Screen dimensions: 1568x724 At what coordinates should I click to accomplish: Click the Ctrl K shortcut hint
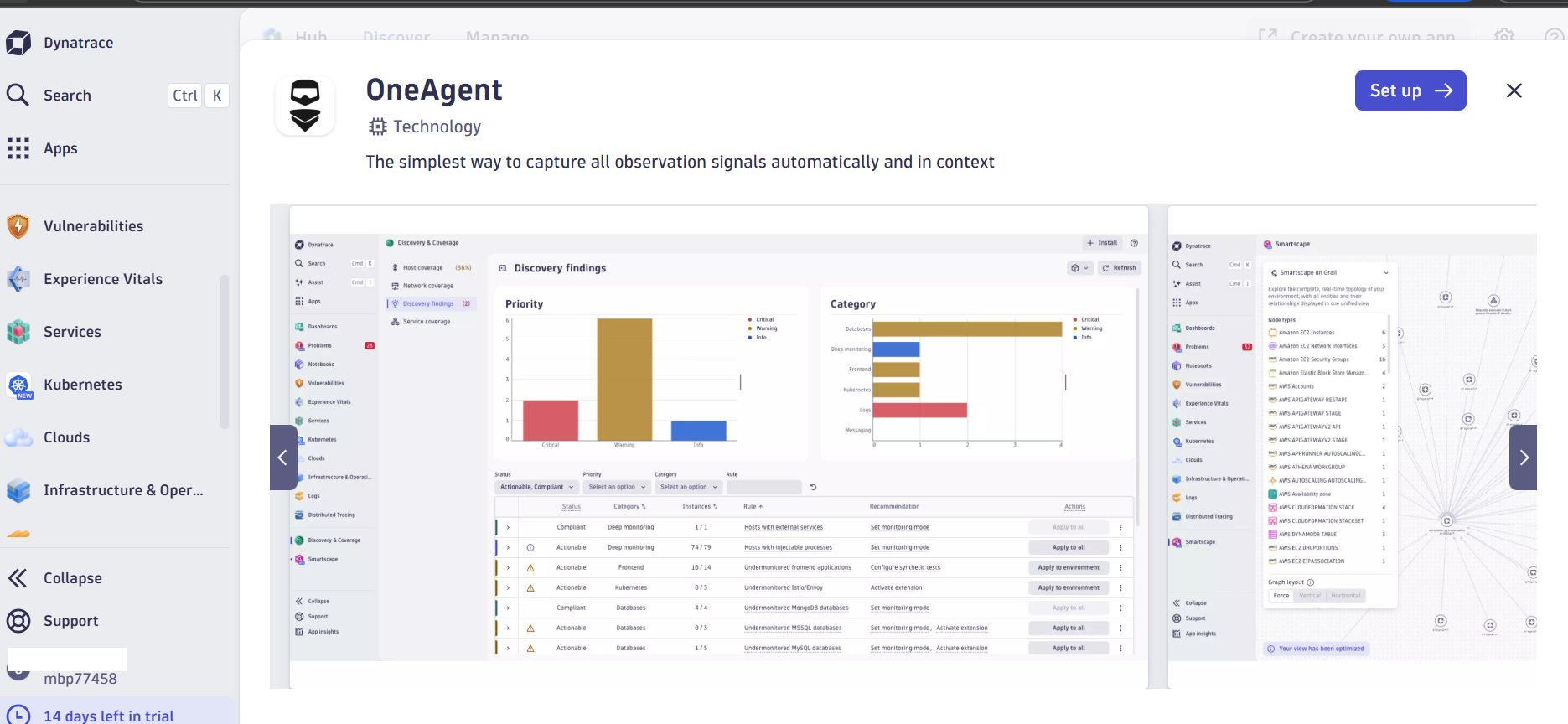point(199,96)
